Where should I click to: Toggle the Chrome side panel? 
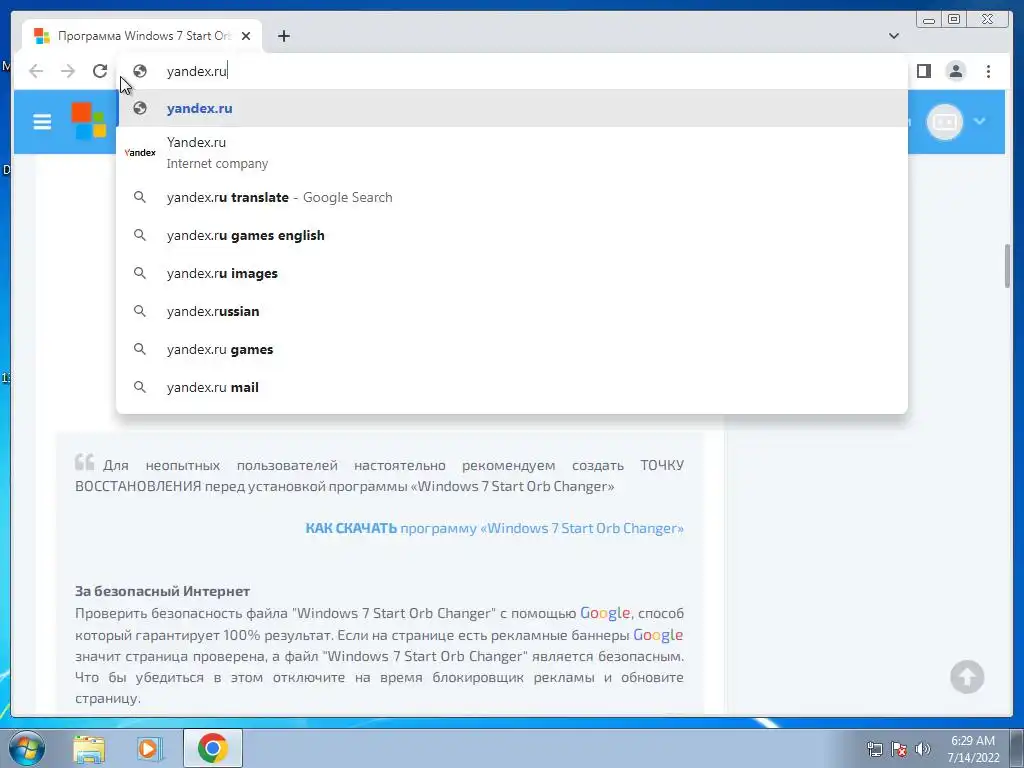tap(923, 71)
